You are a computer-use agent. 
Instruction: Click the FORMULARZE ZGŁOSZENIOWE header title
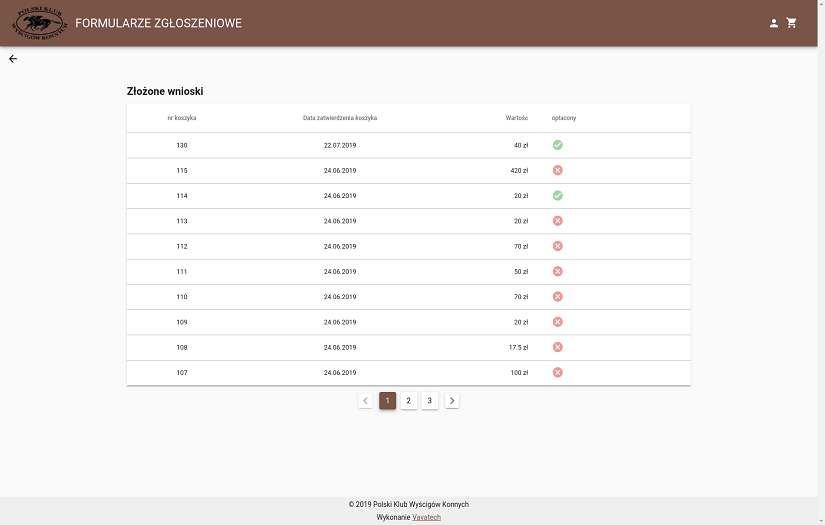158,23
